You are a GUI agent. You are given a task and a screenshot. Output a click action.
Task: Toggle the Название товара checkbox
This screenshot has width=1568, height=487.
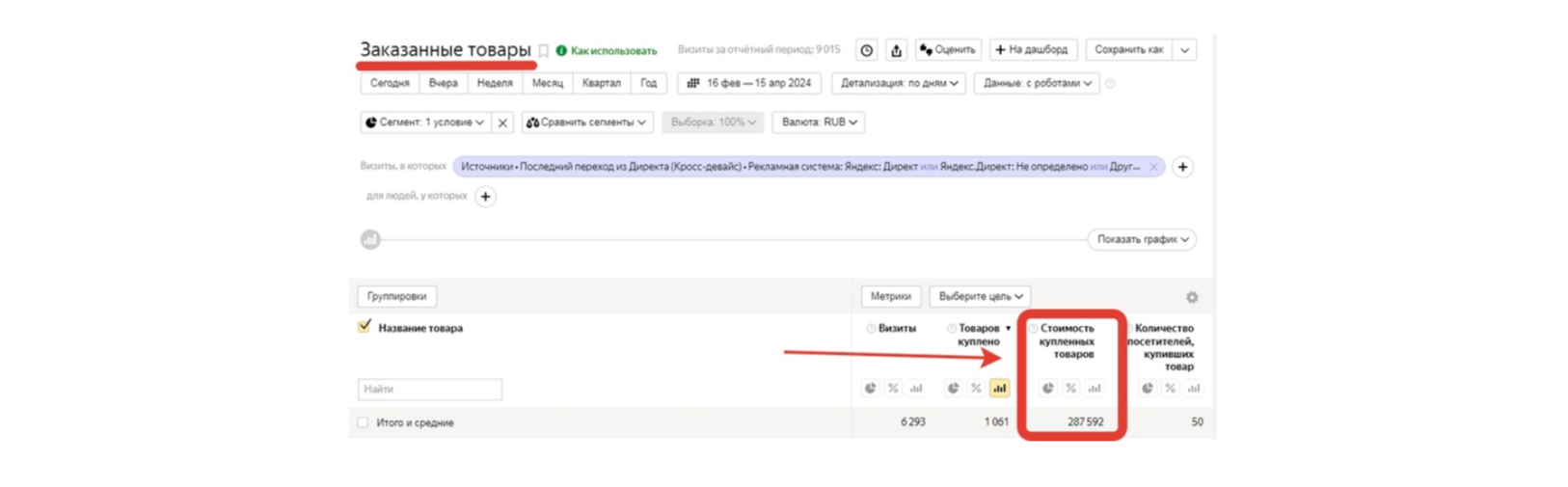365,327
